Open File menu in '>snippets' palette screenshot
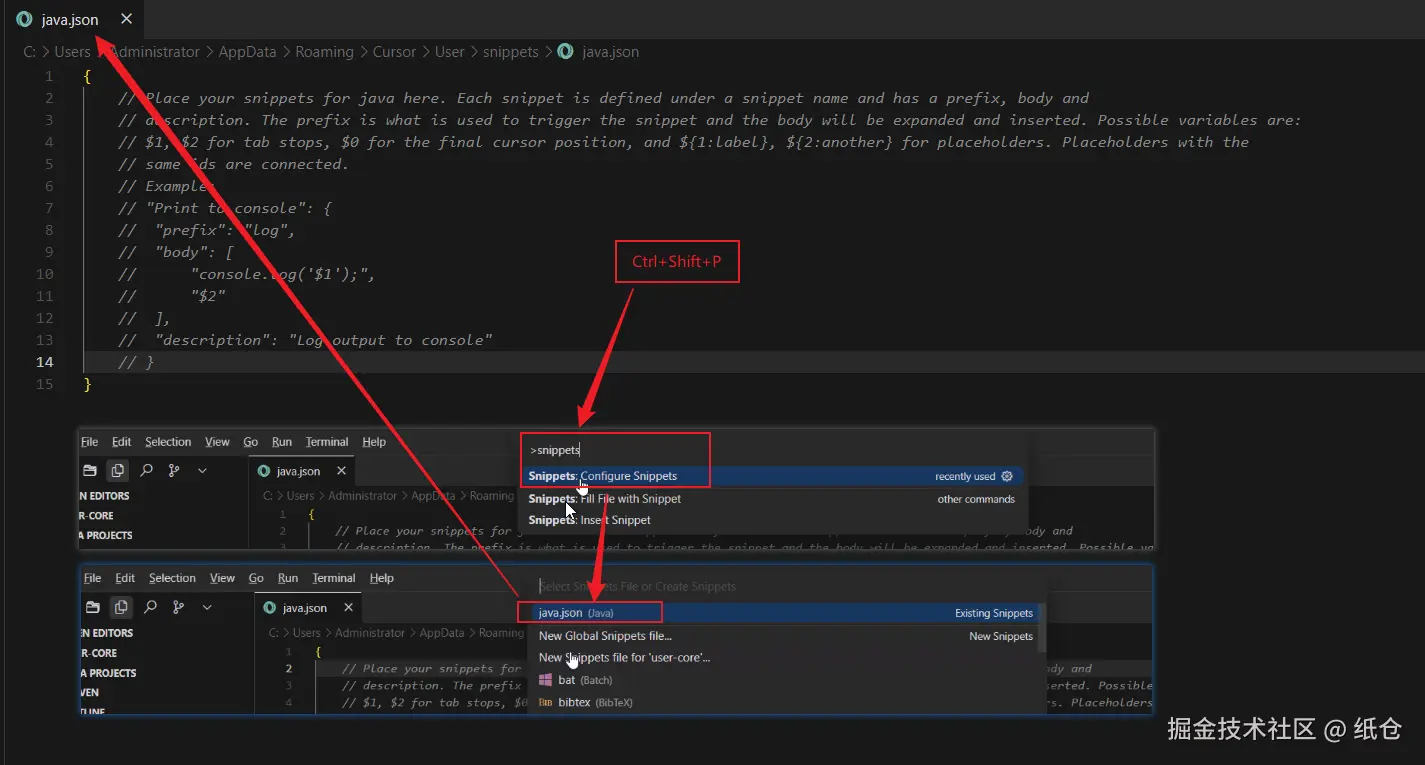The height and width of the screenshot is (765, 1425). click(x=89, y=442)
